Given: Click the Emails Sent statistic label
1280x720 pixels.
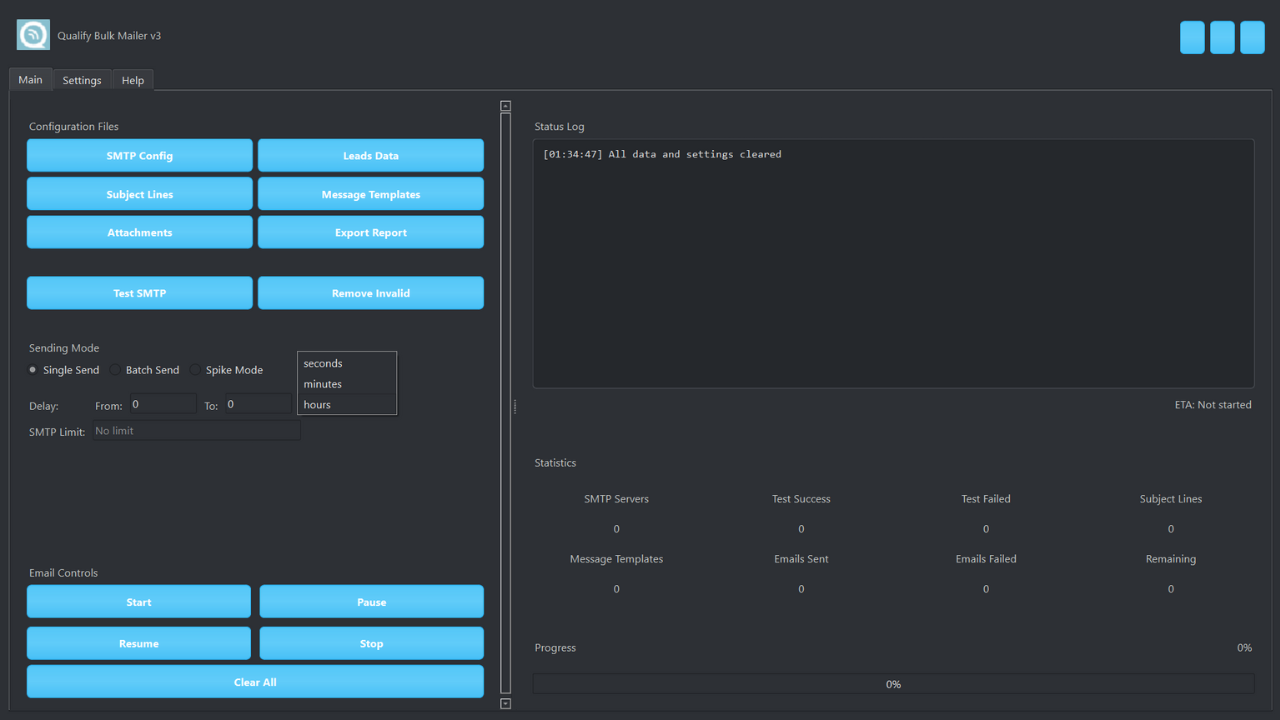Looking at the screenshot, I should [x=801, y=559].
